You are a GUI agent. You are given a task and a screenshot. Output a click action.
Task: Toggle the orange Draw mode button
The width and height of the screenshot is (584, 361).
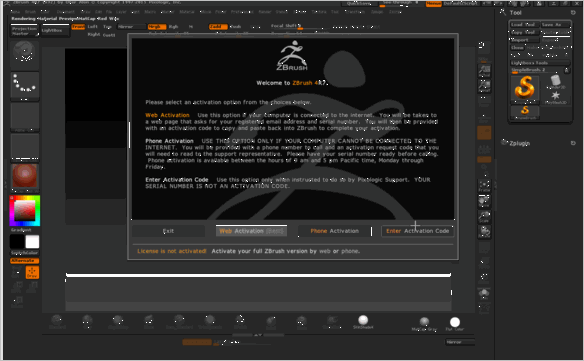(x=32, y=273)
